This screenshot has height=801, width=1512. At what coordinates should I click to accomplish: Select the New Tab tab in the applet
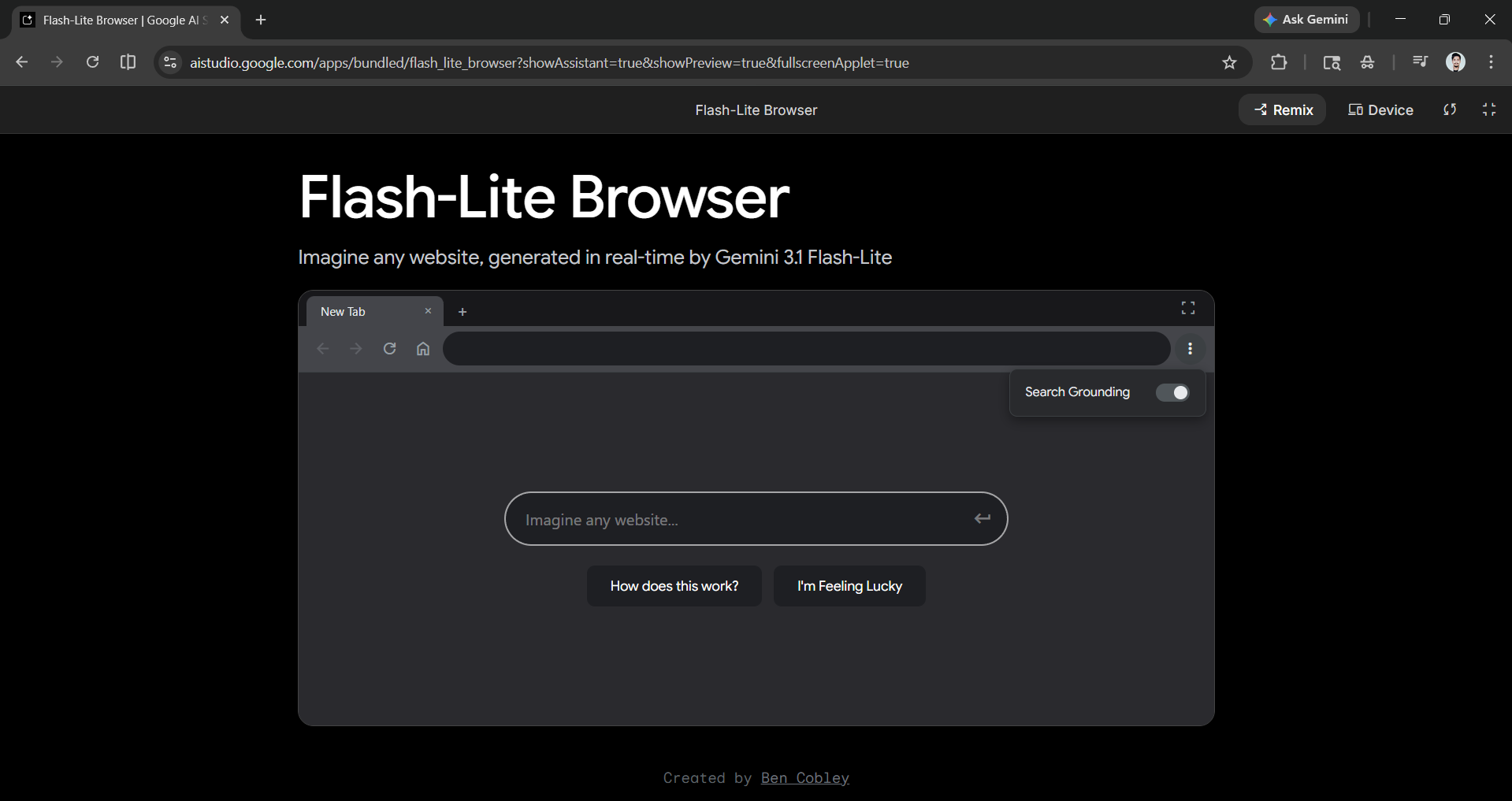(342, 311)
